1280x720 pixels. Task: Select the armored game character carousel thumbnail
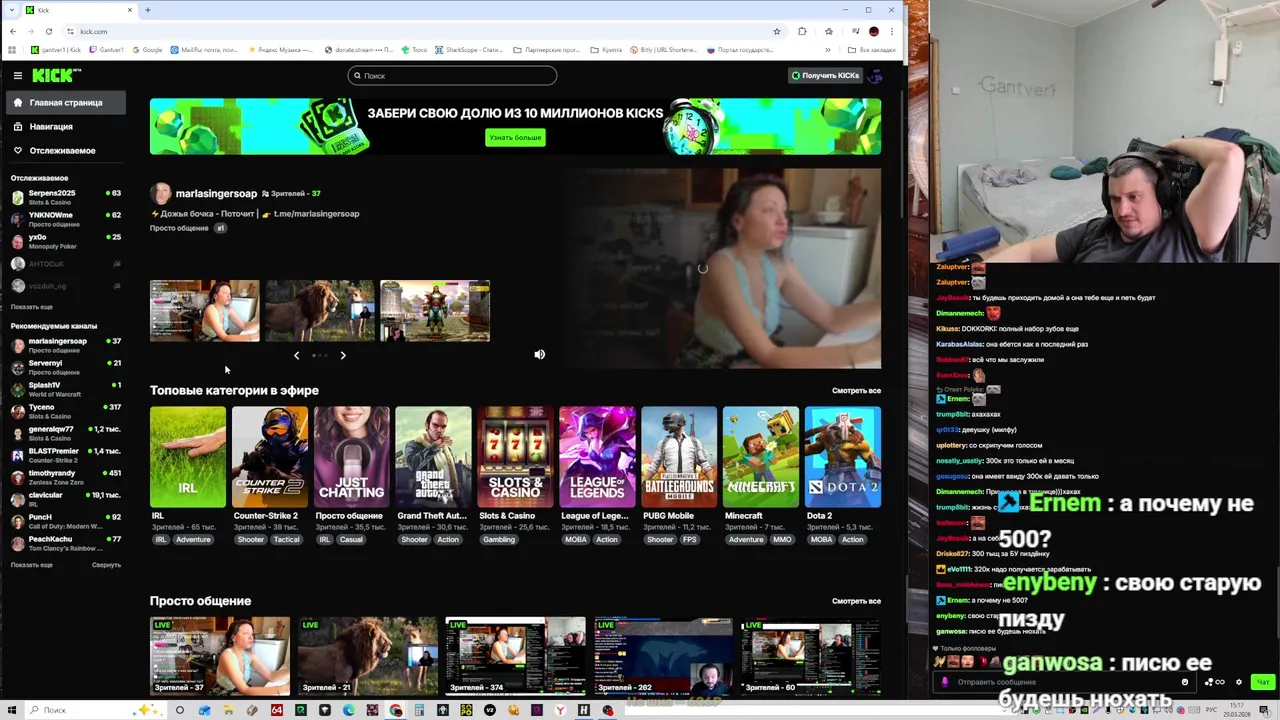click(x=435, y=311)
